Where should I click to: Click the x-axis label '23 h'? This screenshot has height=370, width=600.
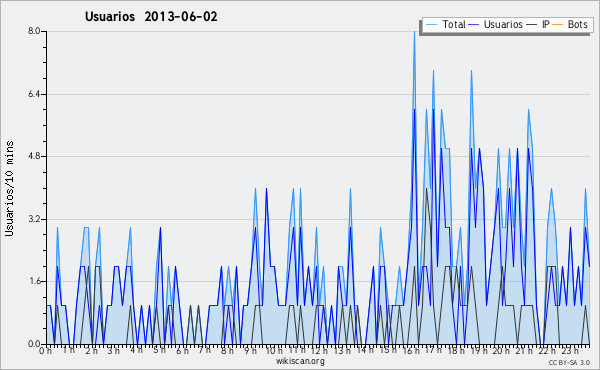point(570,351)
